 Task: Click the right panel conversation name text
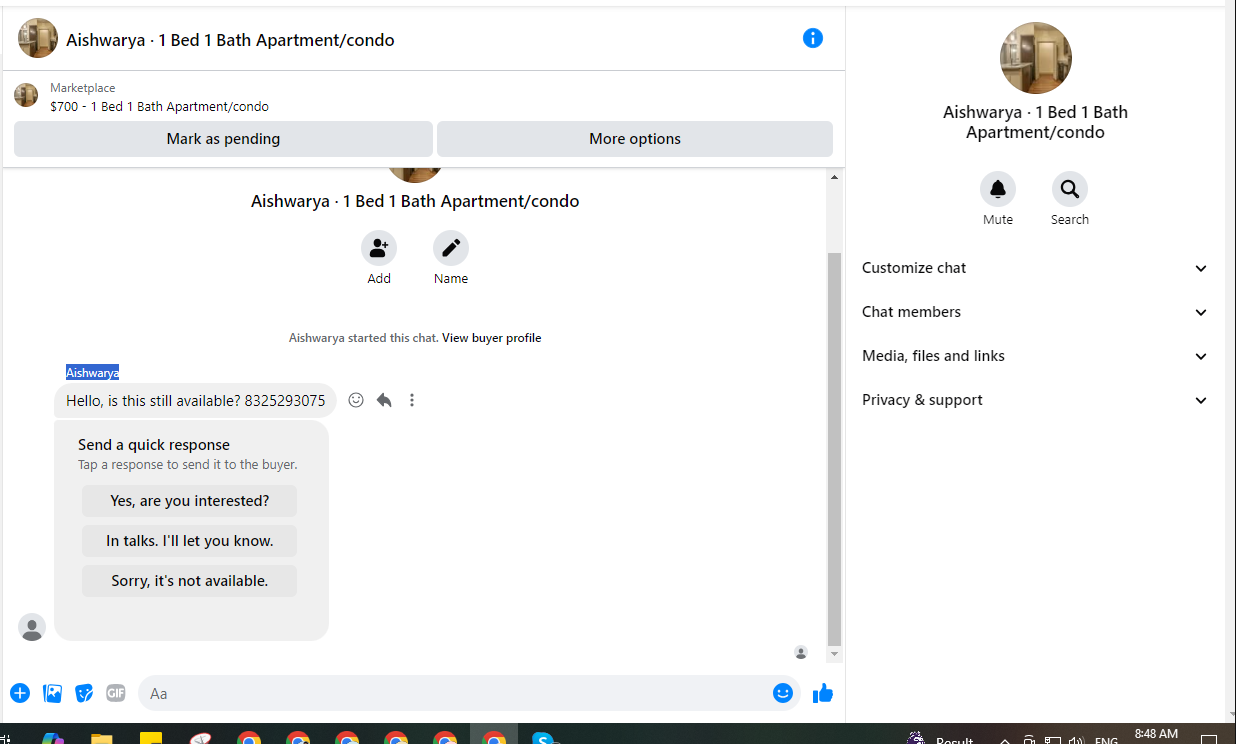[1036, 122]
